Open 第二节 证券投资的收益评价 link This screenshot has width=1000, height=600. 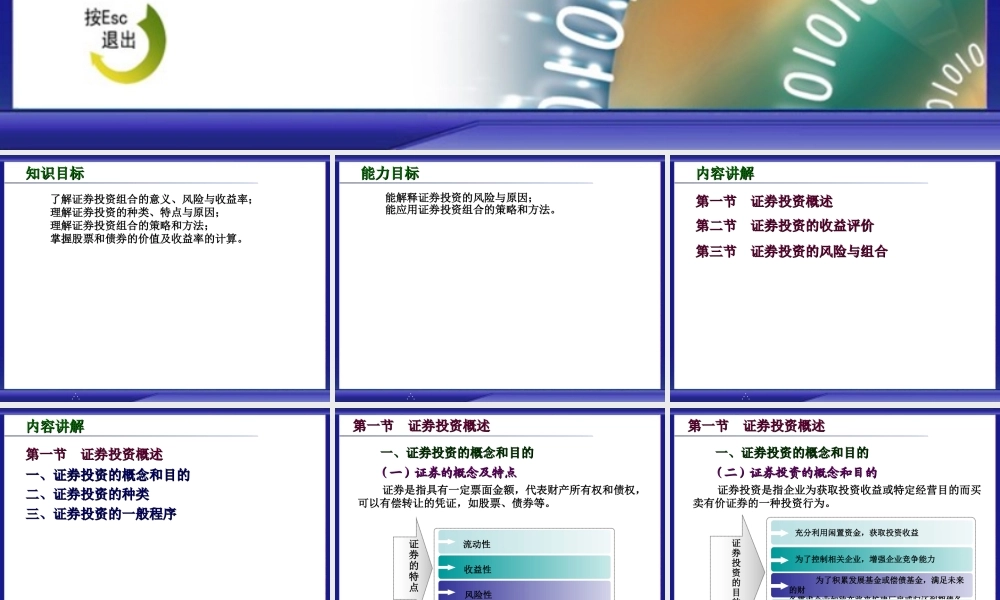pyautogui.click(x=786, y=226)
